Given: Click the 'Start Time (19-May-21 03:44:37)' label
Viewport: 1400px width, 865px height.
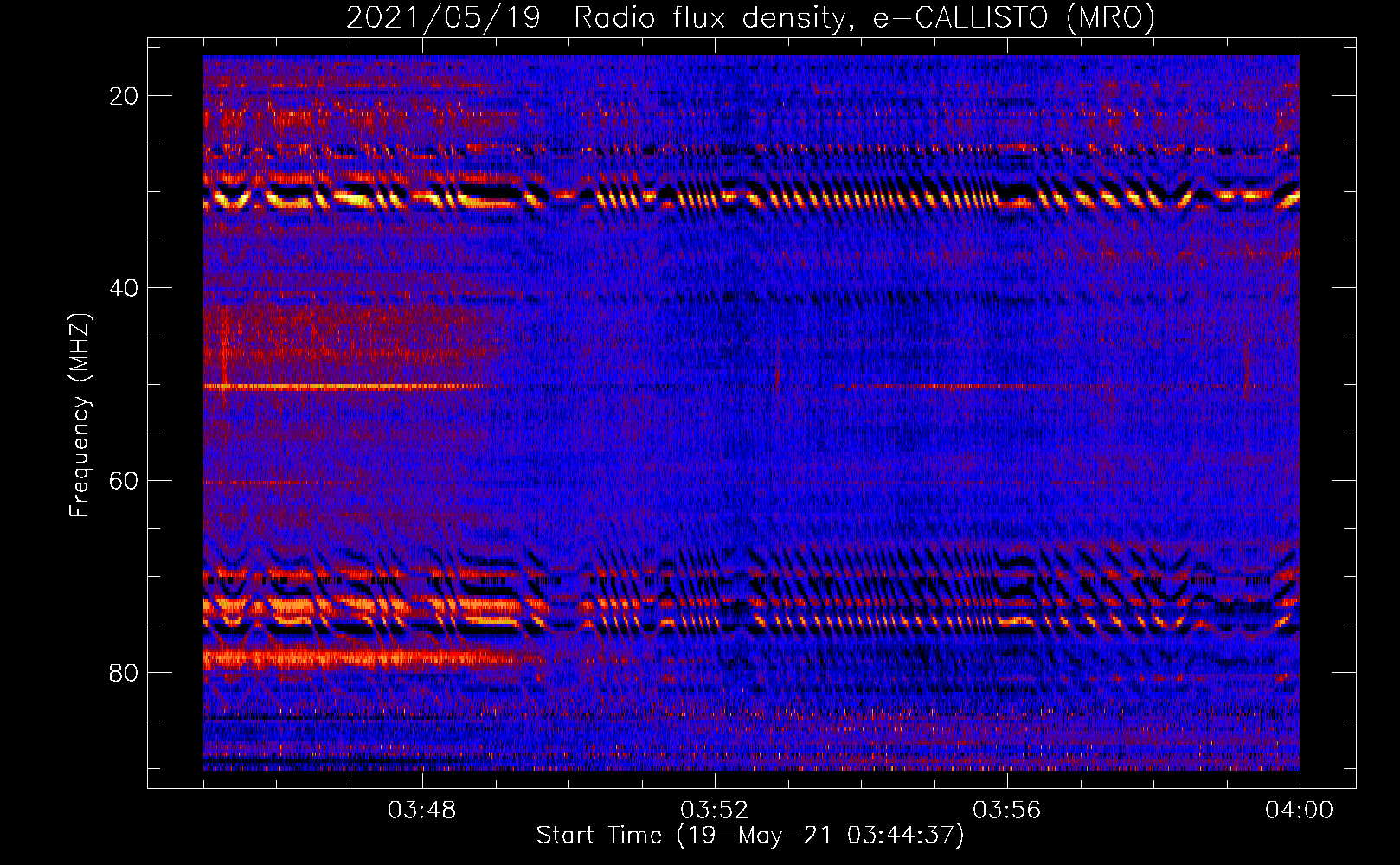Looking at the screenshot, I should (x=750, y=836).
